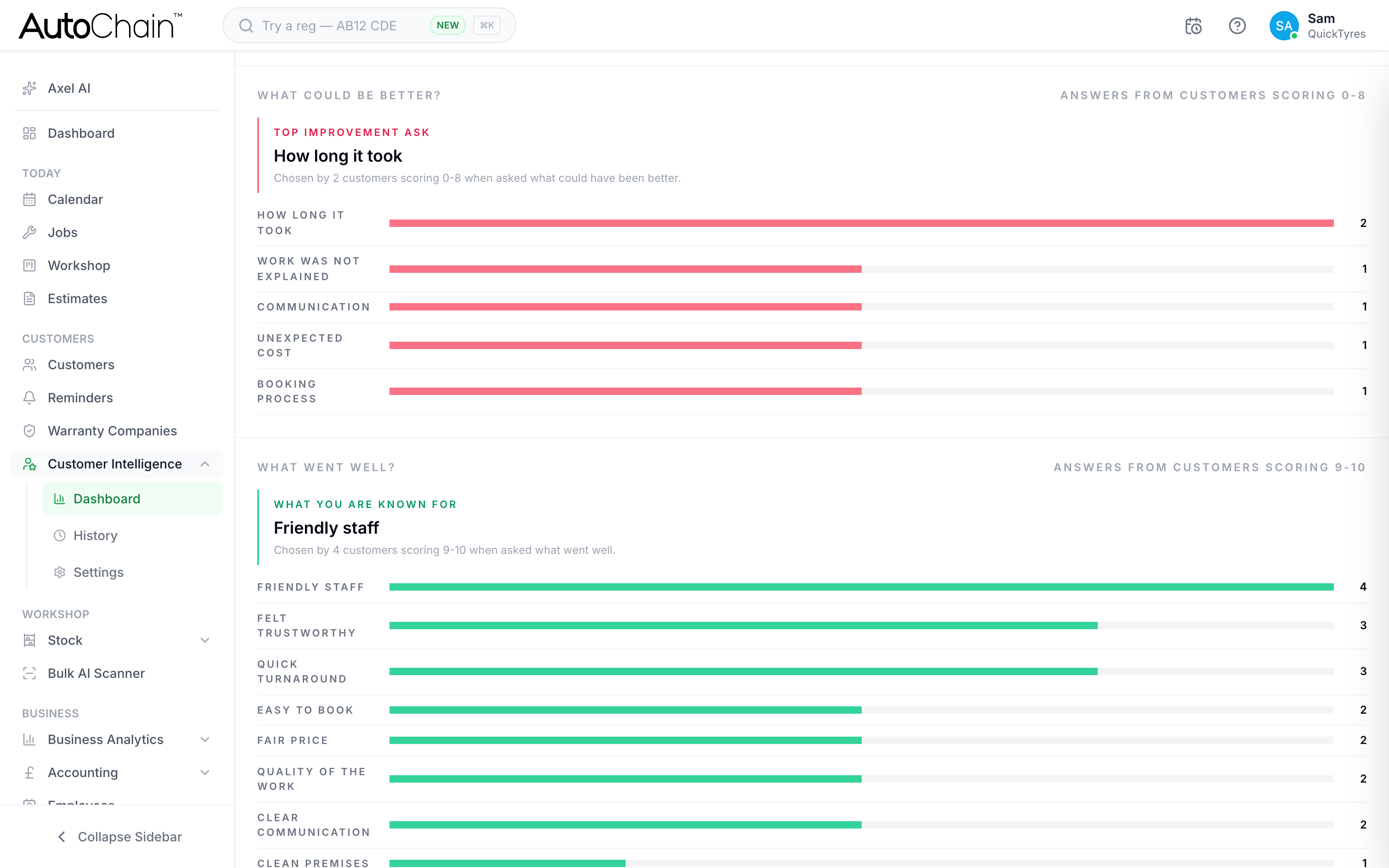
Task: Click the Reminders bell icon
Action: point(29,398)
